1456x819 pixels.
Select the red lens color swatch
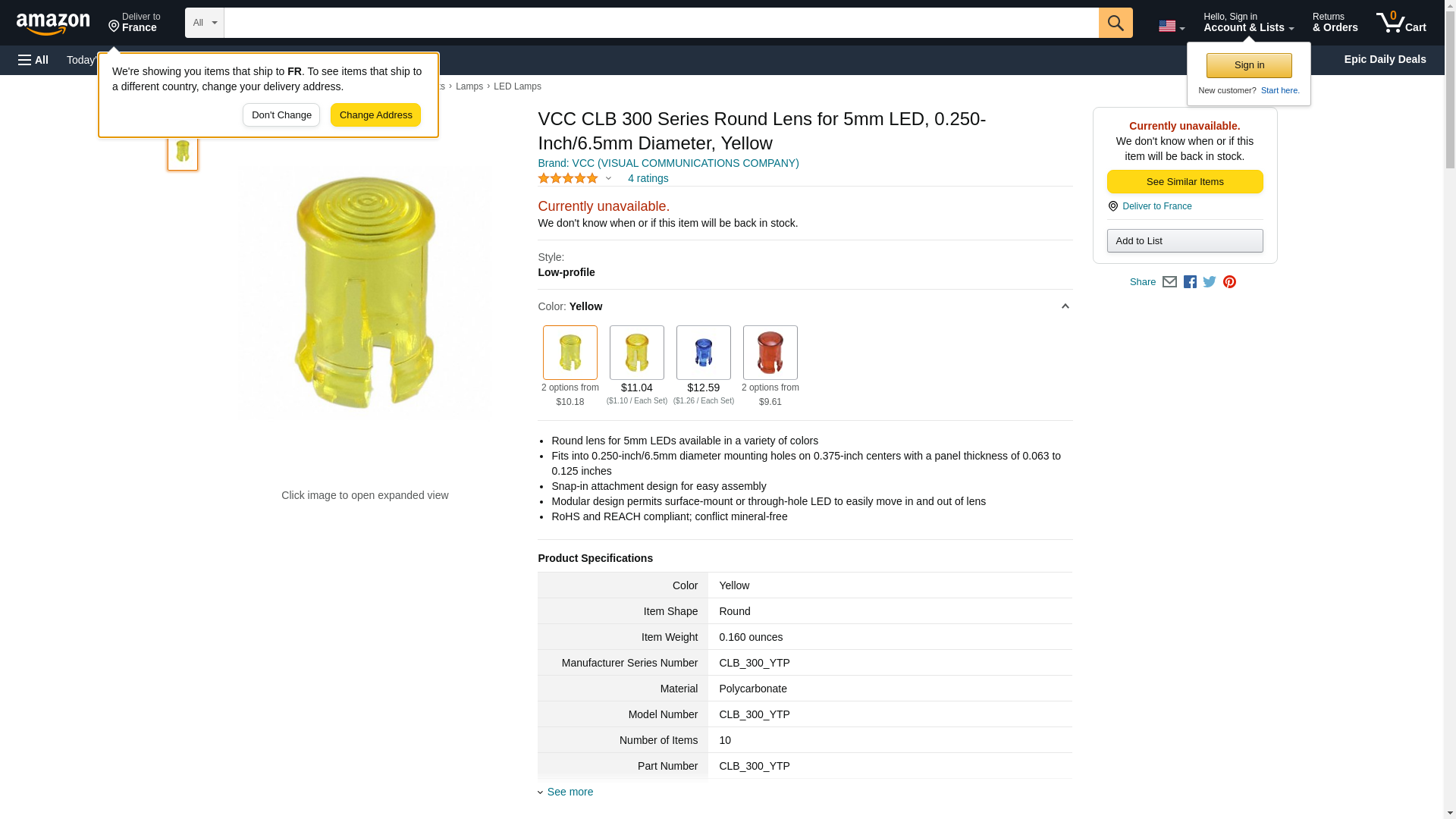[770, 353]
